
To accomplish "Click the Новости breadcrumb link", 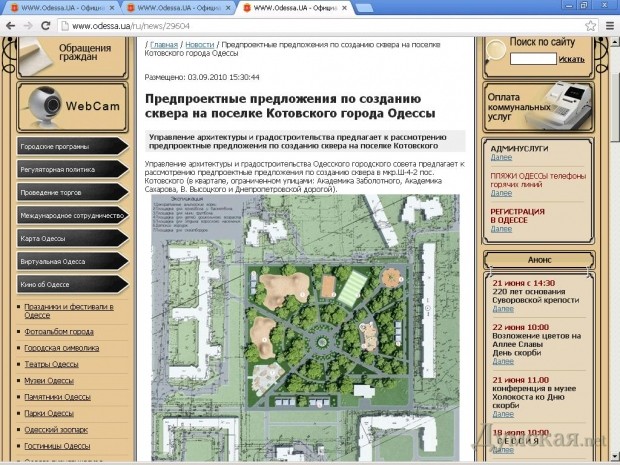I will [199, 46].
